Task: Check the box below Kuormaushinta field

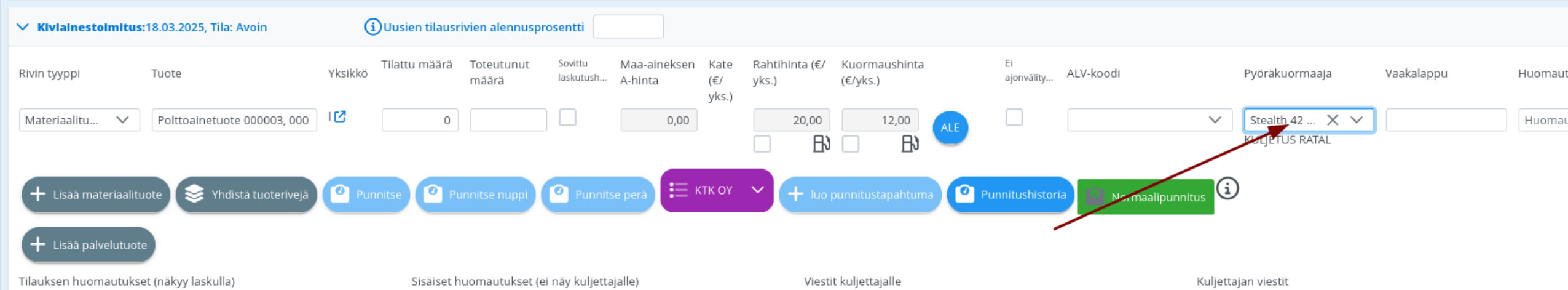Action: tap(851, 144)
